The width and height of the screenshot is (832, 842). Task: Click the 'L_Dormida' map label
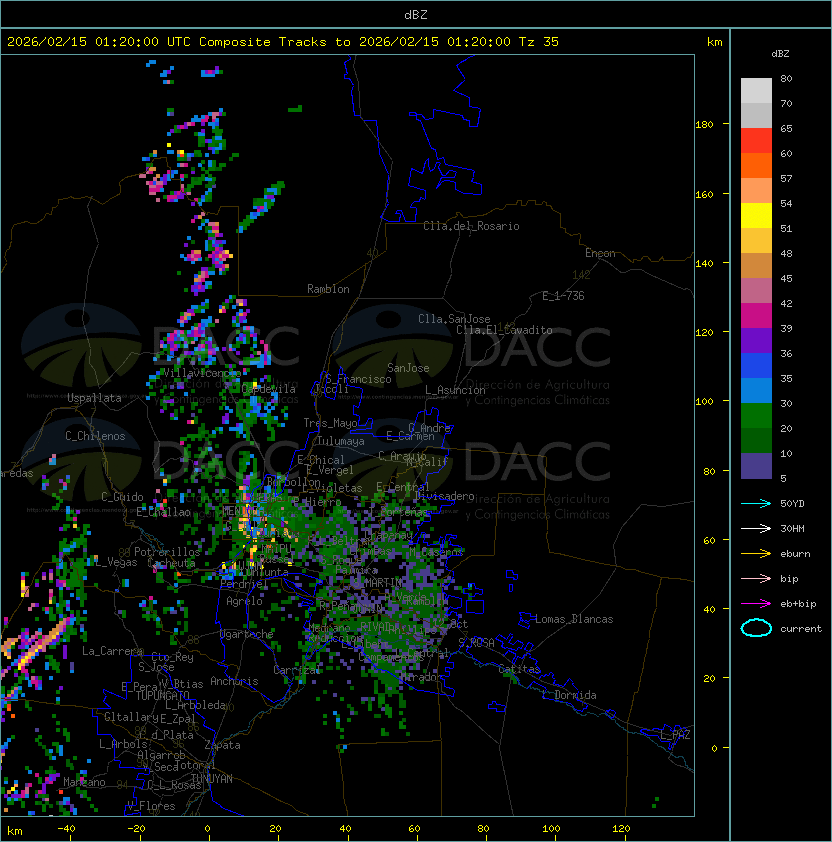pyautogui.click(x=570, y=695)
